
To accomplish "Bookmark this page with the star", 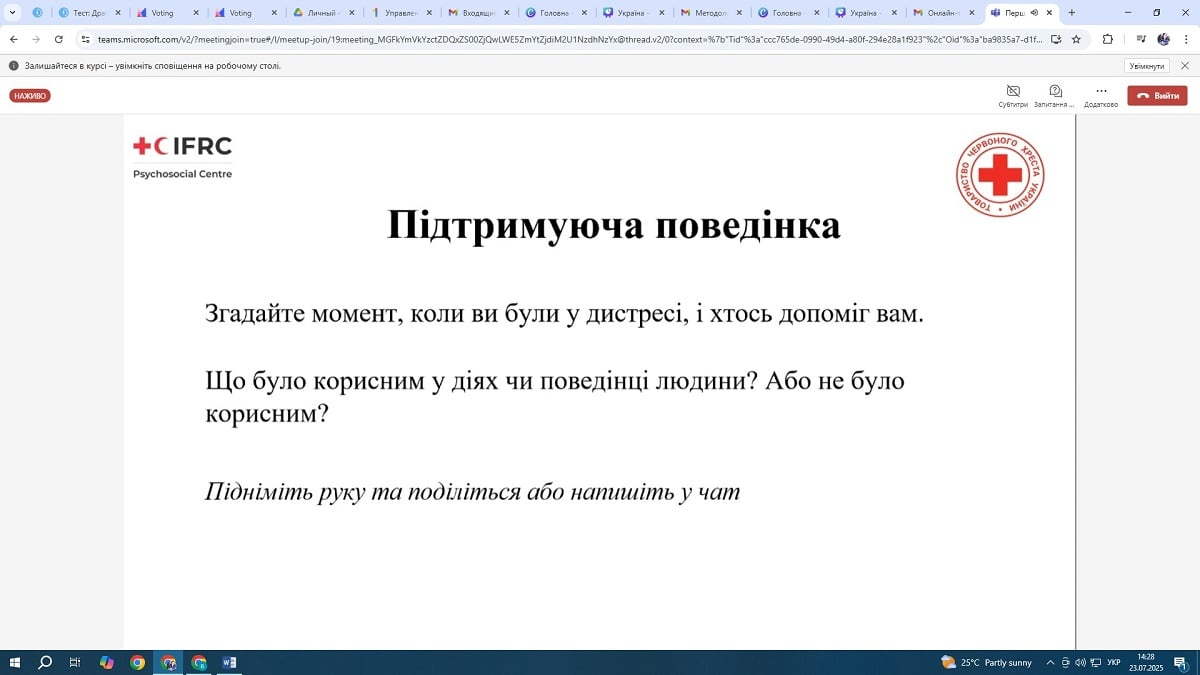I will click(1076, 39).
